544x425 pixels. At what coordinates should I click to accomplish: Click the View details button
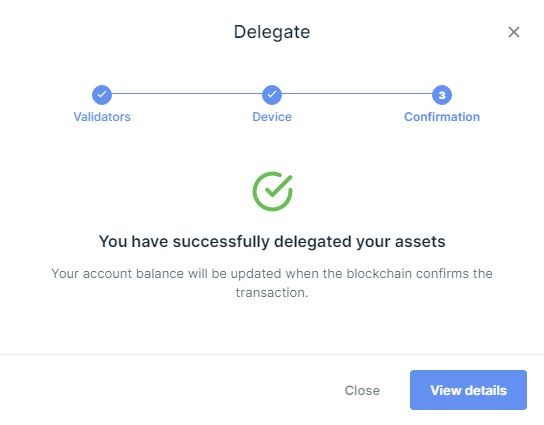(468, 390)
